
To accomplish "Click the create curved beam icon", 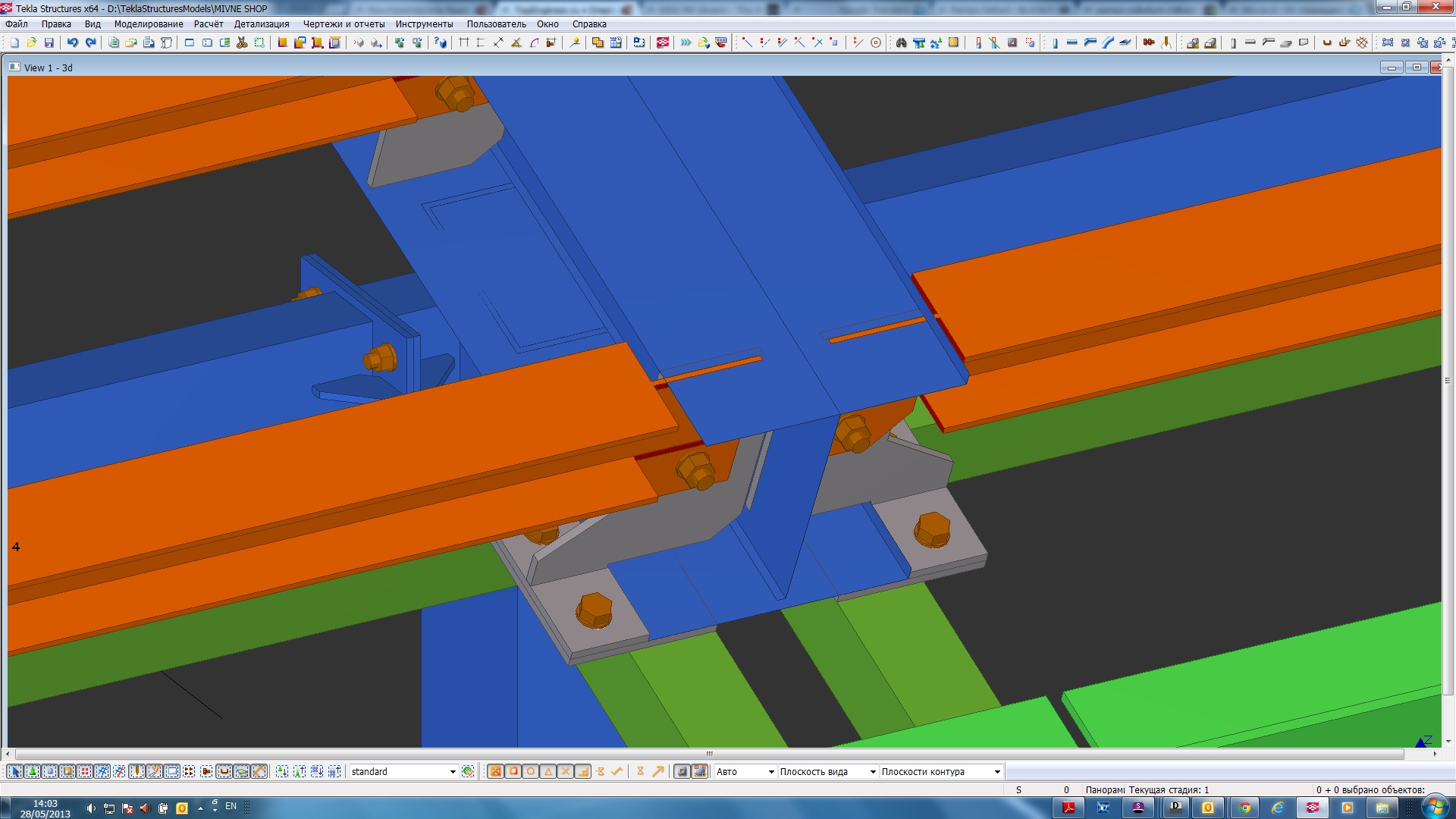I will coord(1108,42).
